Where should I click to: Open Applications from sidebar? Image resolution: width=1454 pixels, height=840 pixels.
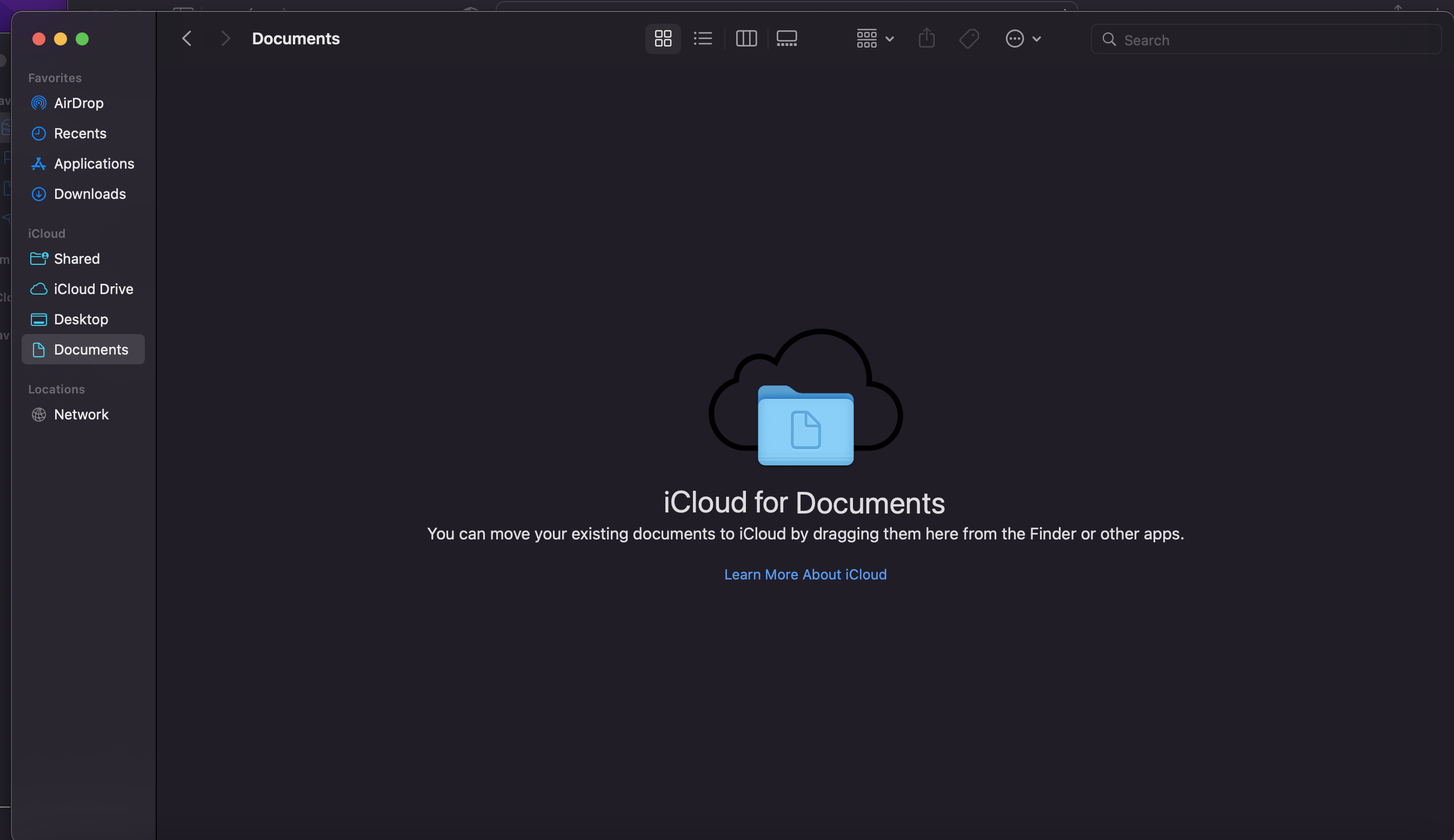(x=94, y=164)
